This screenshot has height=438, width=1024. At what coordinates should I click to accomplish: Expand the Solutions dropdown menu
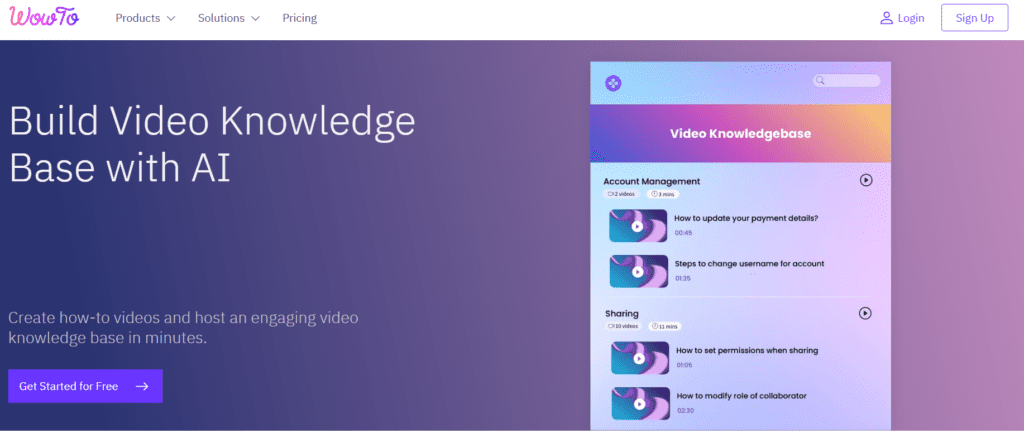pyautogui.click(x=228, y=18)
